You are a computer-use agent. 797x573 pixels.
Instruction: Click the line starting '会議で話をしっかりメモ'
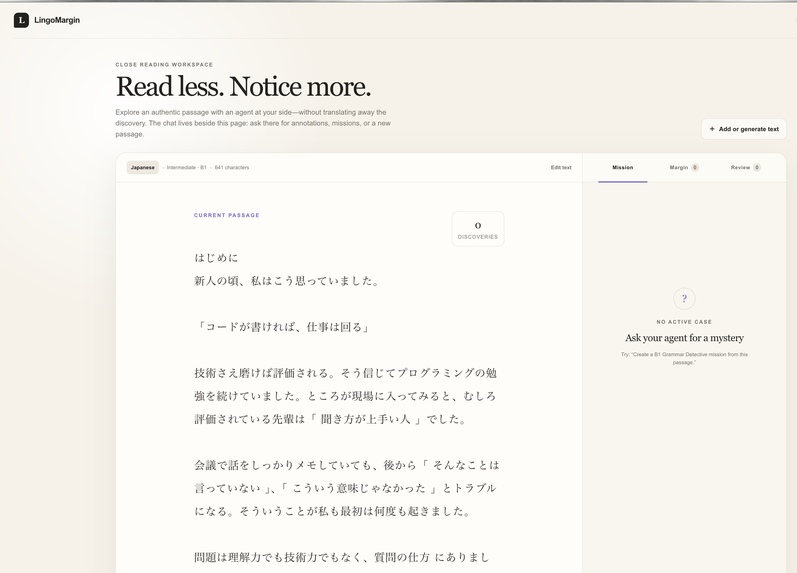pos(347,465)
